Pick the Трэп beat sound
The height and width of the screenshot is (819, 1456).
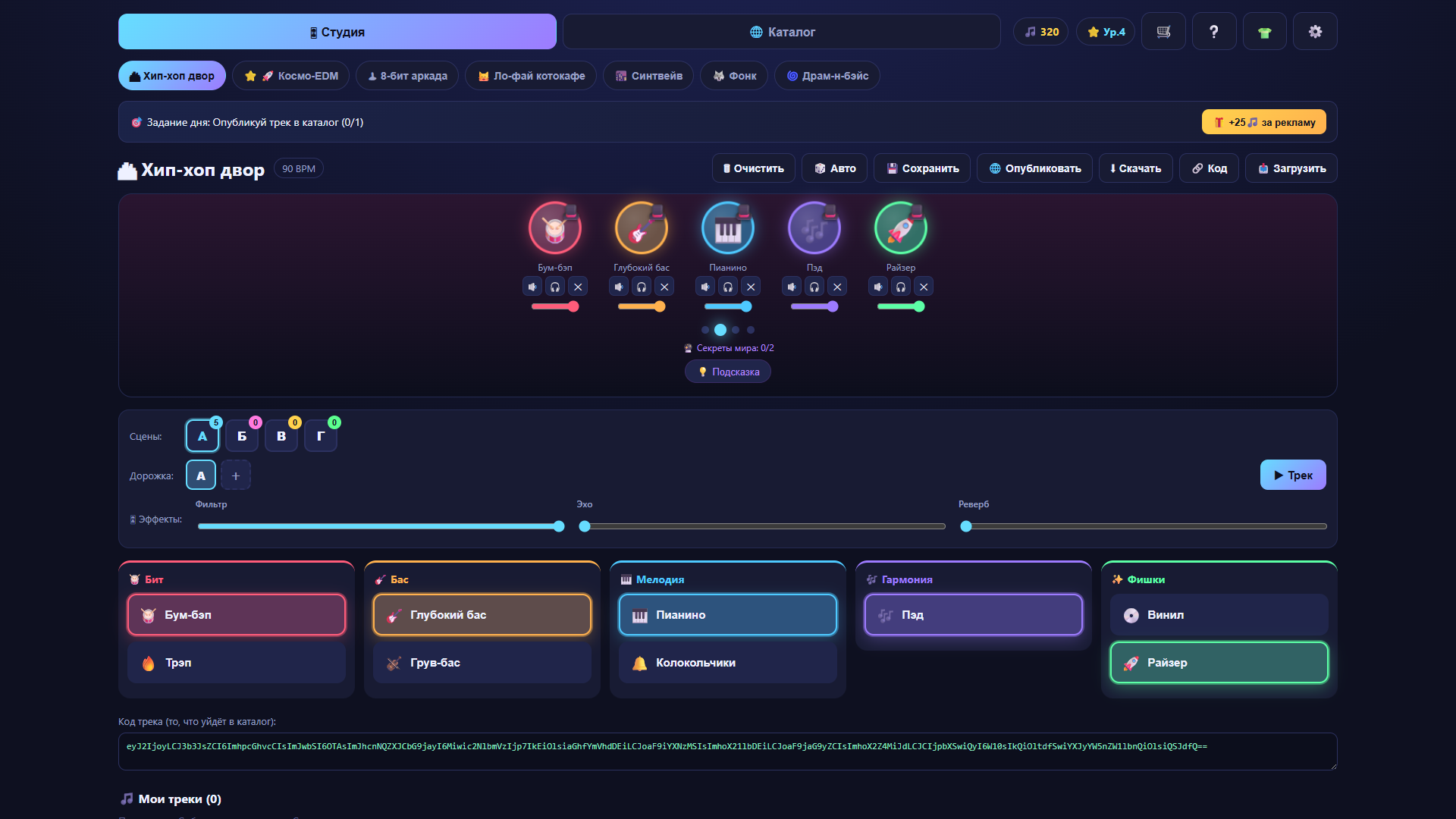(237, 663)
